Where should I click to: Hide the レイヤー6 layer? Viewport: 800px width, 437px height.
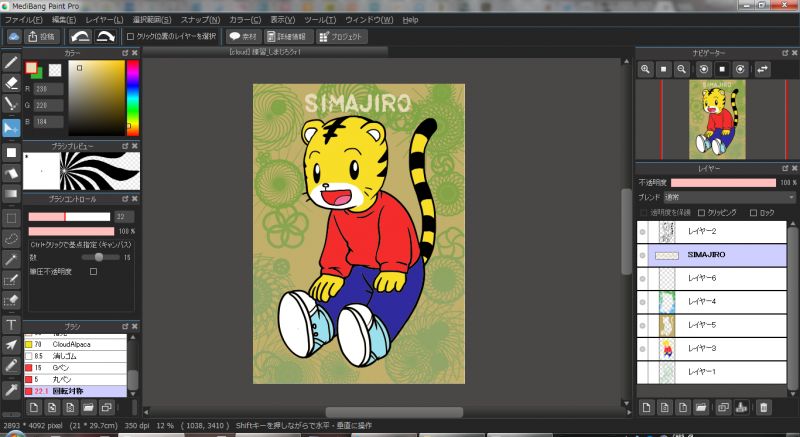[642, 278]
